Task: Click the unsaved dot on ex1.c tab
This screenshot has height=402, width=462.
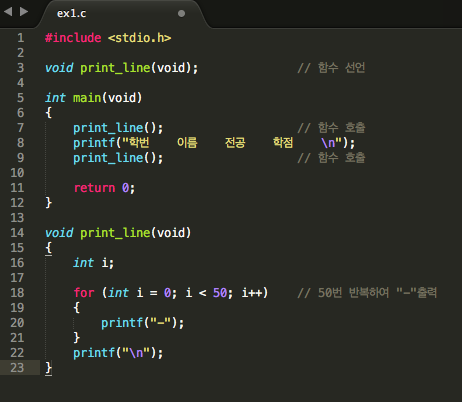Action: pyautogui.click(x=181, y=13)
